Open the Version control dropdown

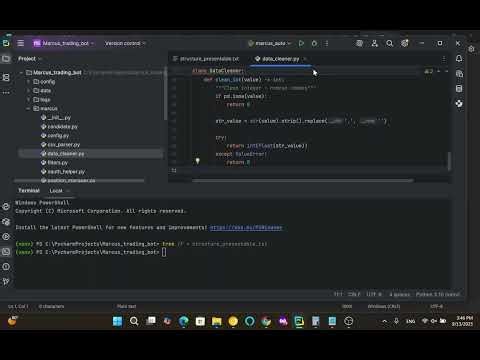click(125, 43)
